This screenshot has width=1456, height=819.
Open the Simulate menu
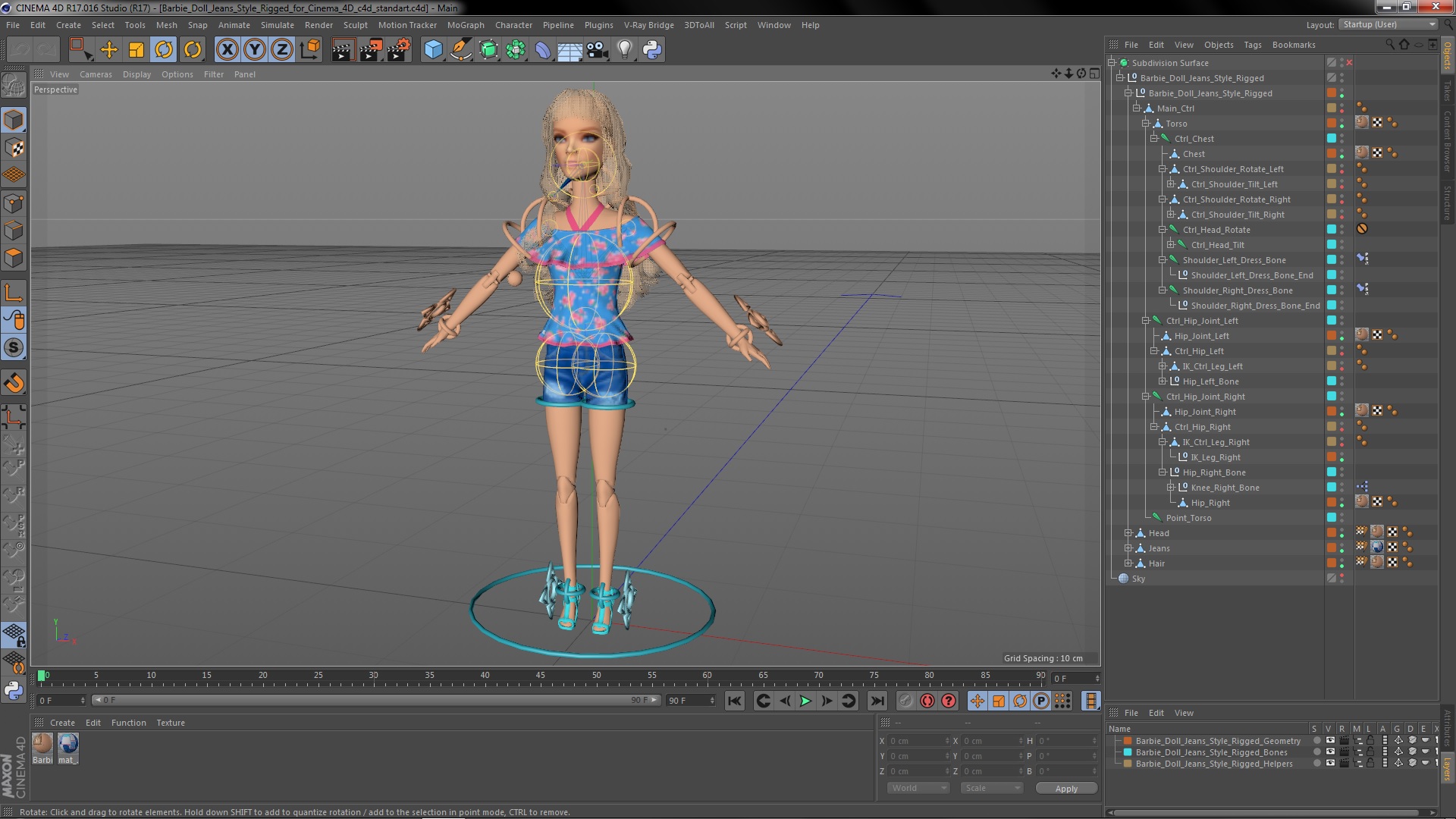(278, 25)
